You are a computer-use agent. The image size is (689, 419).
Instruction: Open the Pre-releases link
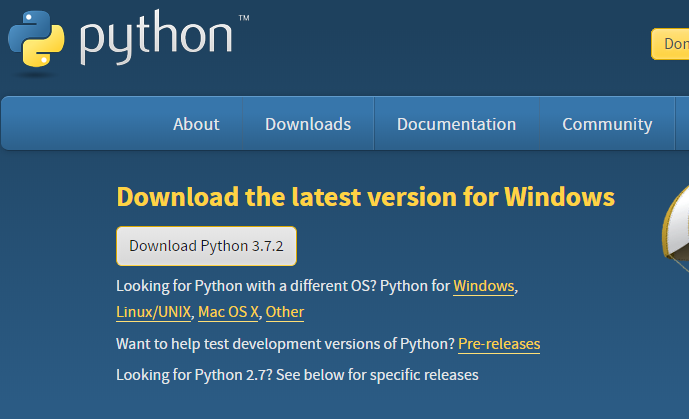tap(499, 344)
